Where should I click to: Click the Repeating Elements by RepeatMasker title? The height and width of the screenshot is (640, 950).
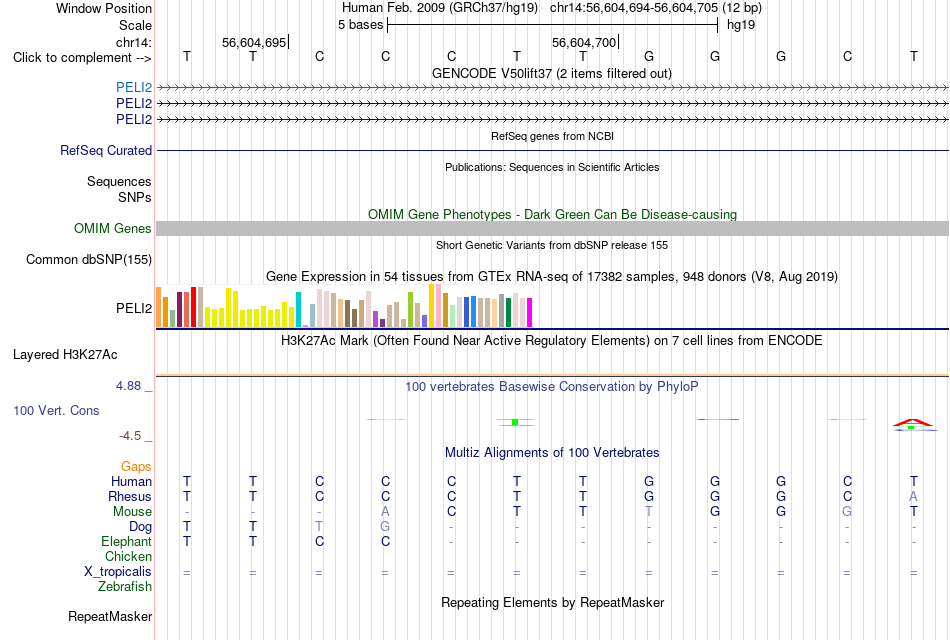(x=552, y=602)
